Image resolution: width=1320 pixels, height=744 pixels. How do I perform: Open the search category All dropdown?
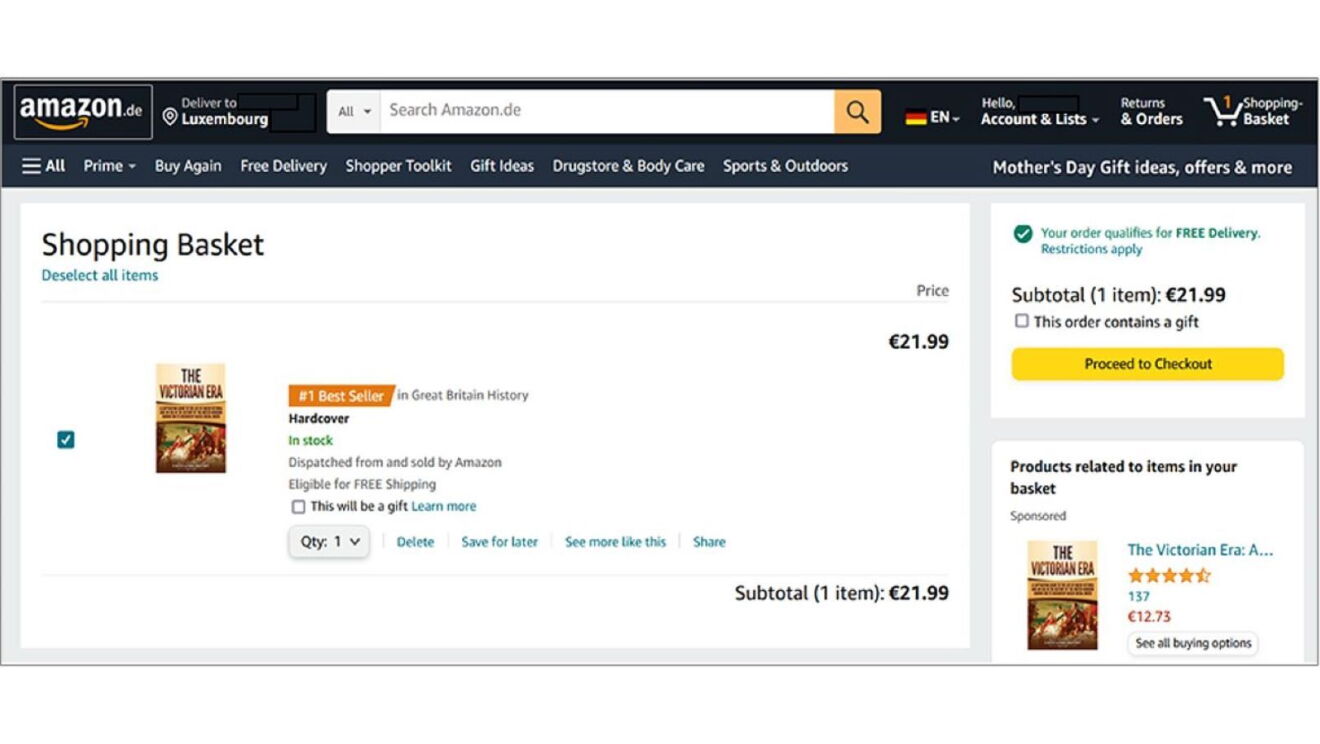[x=354, y=111]
